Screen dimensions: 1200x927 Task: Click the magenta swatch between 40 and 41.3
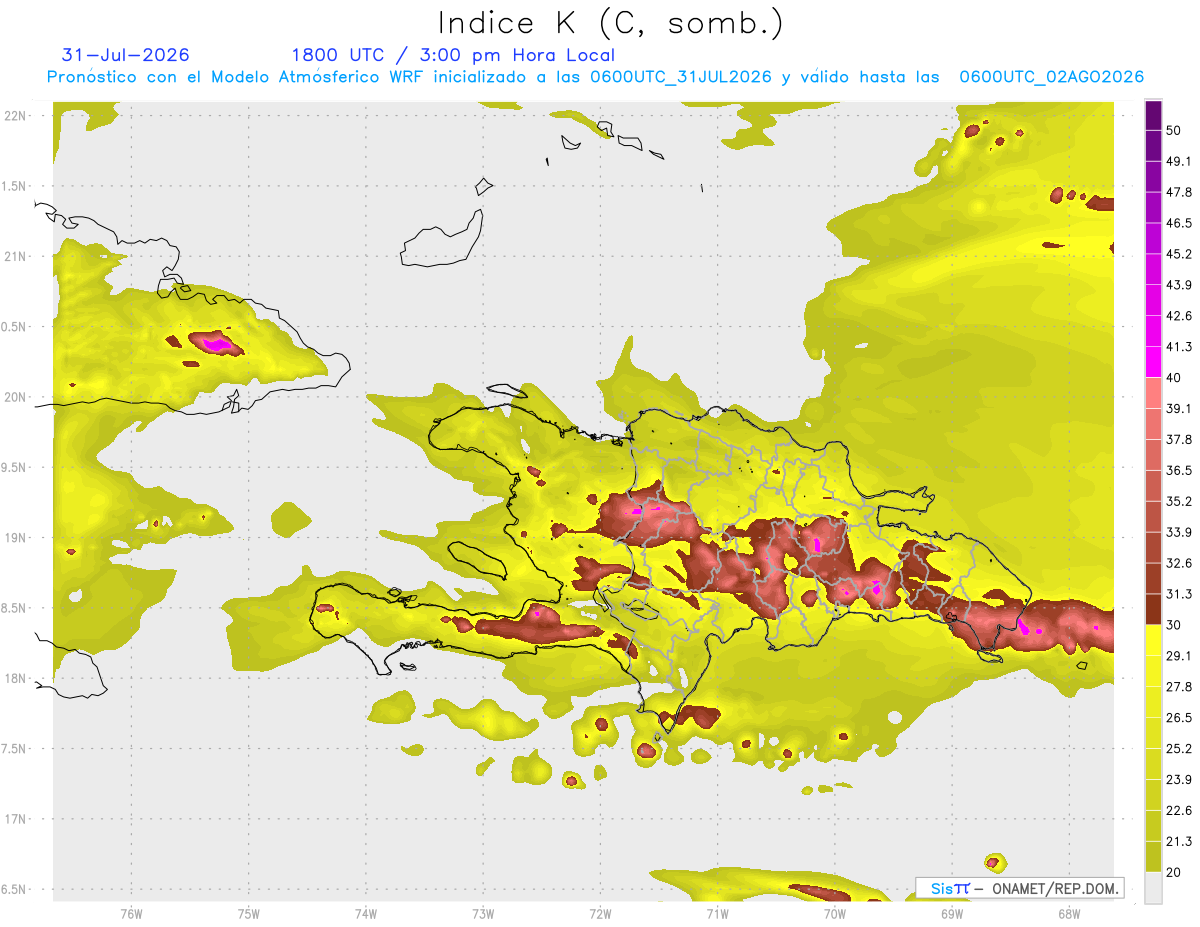[x=1153, y=362]
